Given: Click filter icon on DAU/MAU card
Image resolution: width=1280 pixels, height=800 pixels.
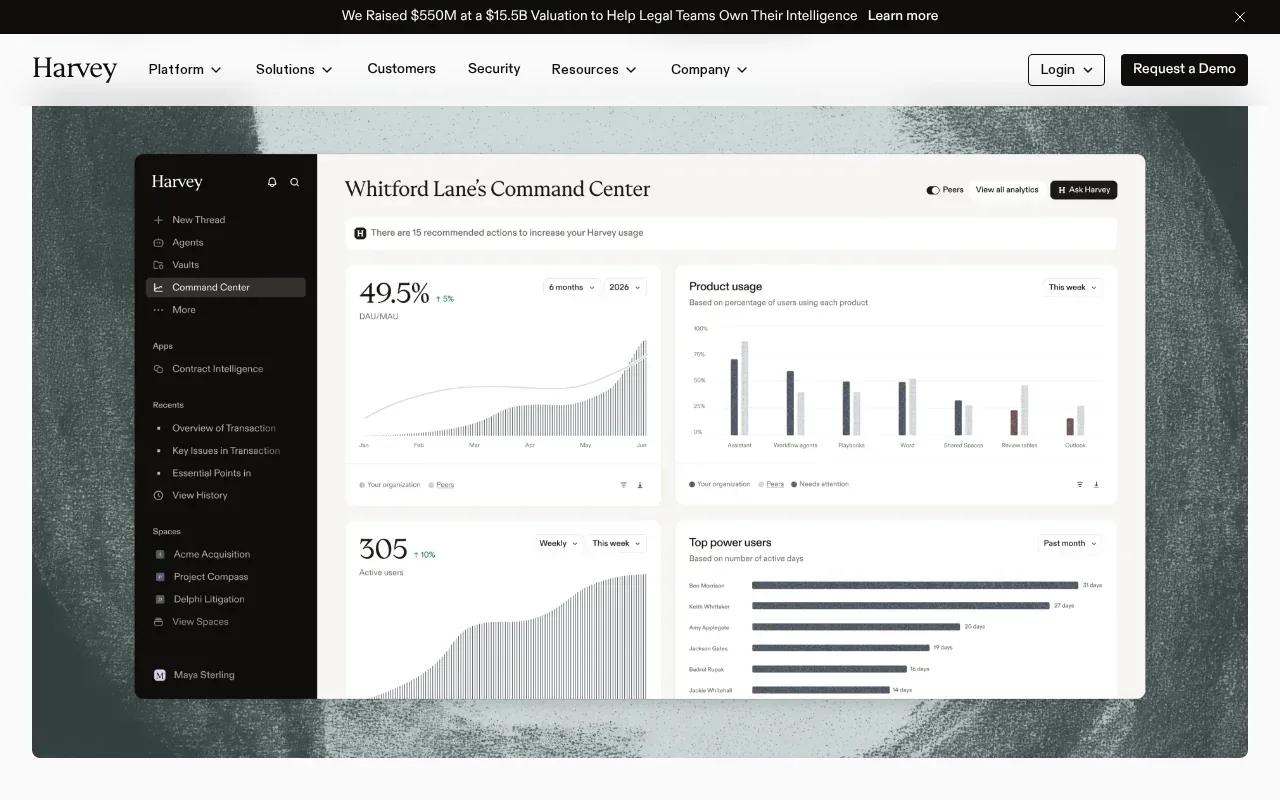Looking at the screenshot, I should point(623,485).
